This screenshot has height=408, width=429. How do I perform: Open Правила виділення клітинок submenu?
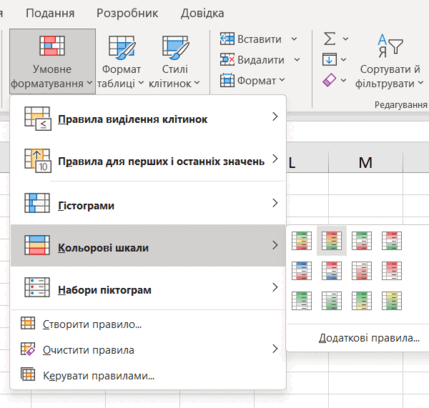pyautogui.click(x=148, y=118)
